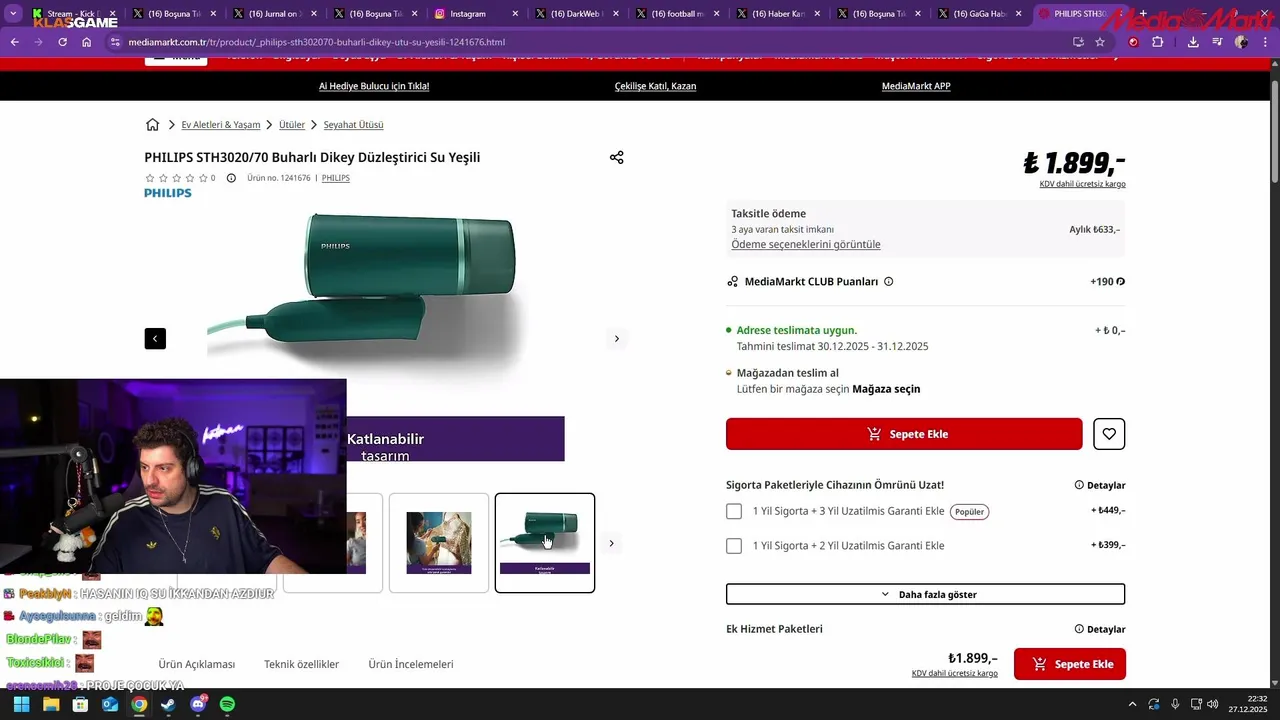This screenshot has height=720, width=1280.
Task: Open Ürün İncelemeleri section tab
Action: 410,664
